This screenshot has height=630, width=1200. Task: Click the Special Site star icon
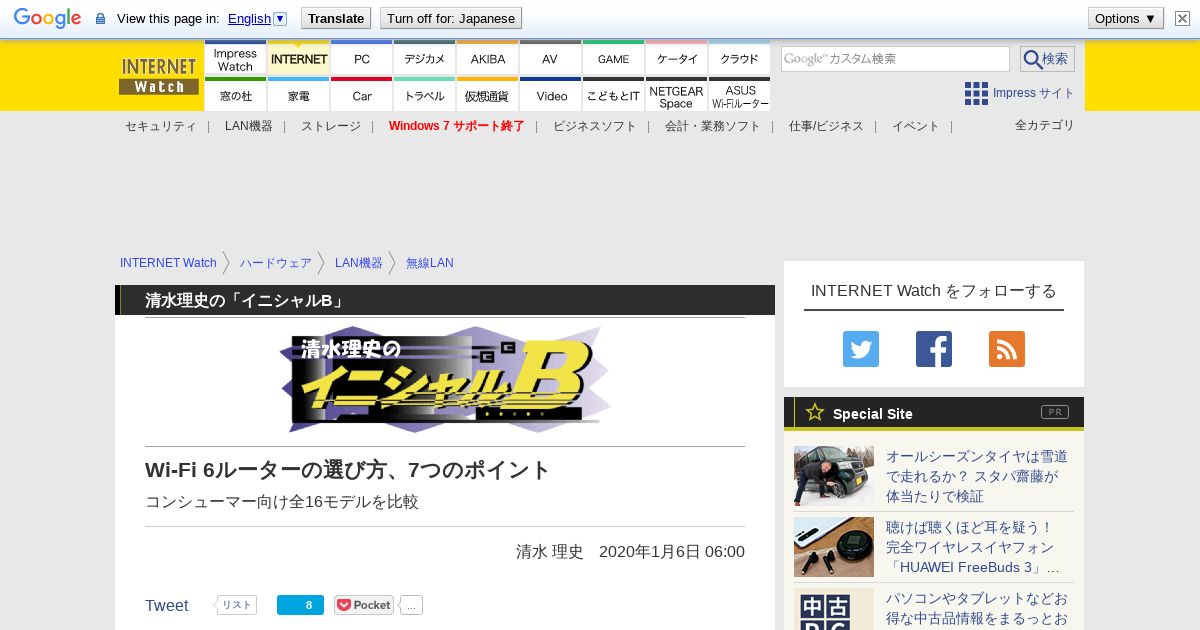point(815,412)
